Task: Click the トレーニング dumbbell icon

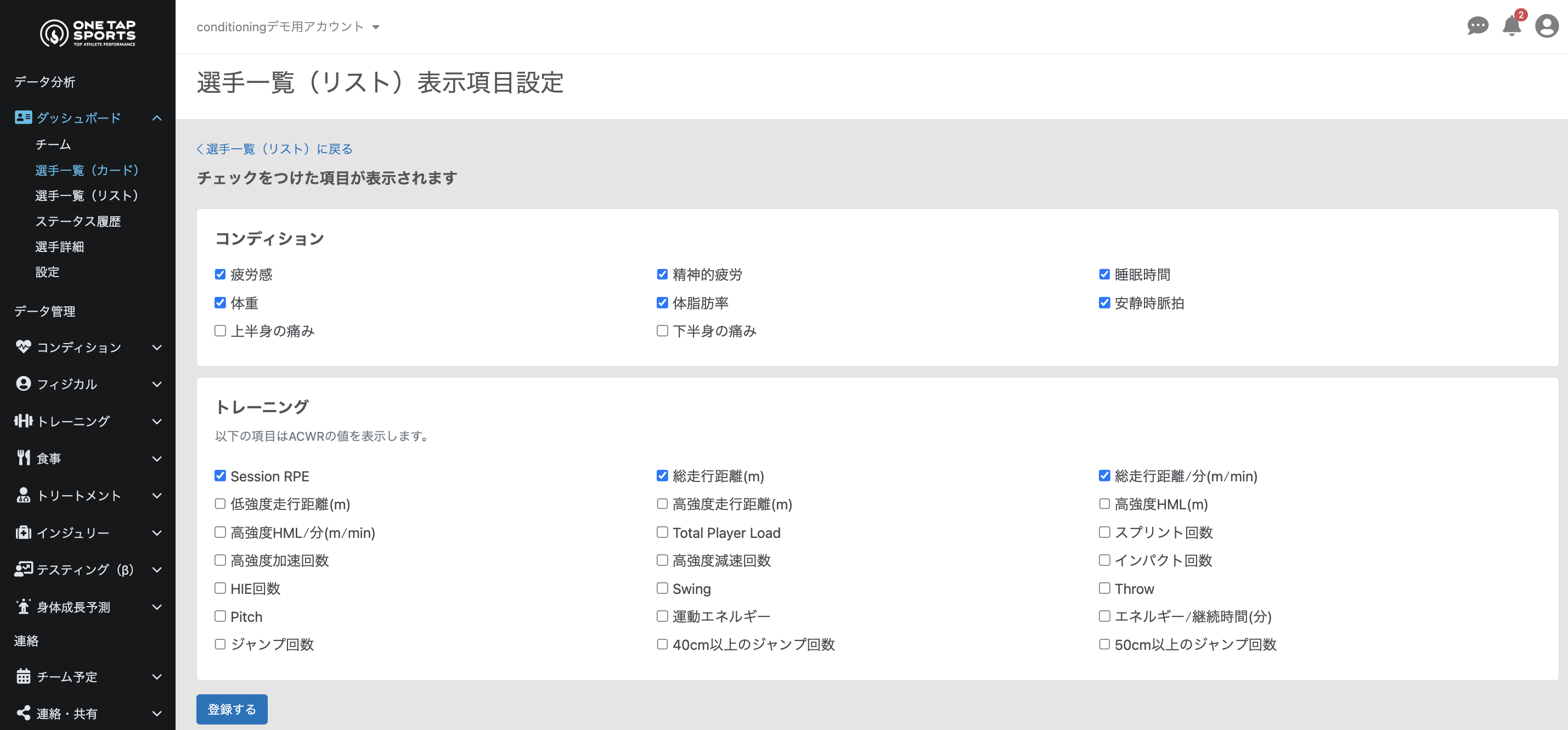Action: pyautogui.click(x=23, y=420)
